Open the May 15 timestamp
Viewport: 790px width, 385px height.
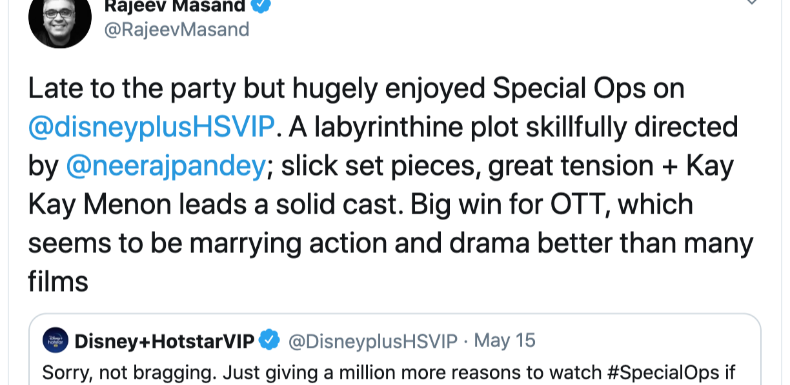(x=504, y=341)
